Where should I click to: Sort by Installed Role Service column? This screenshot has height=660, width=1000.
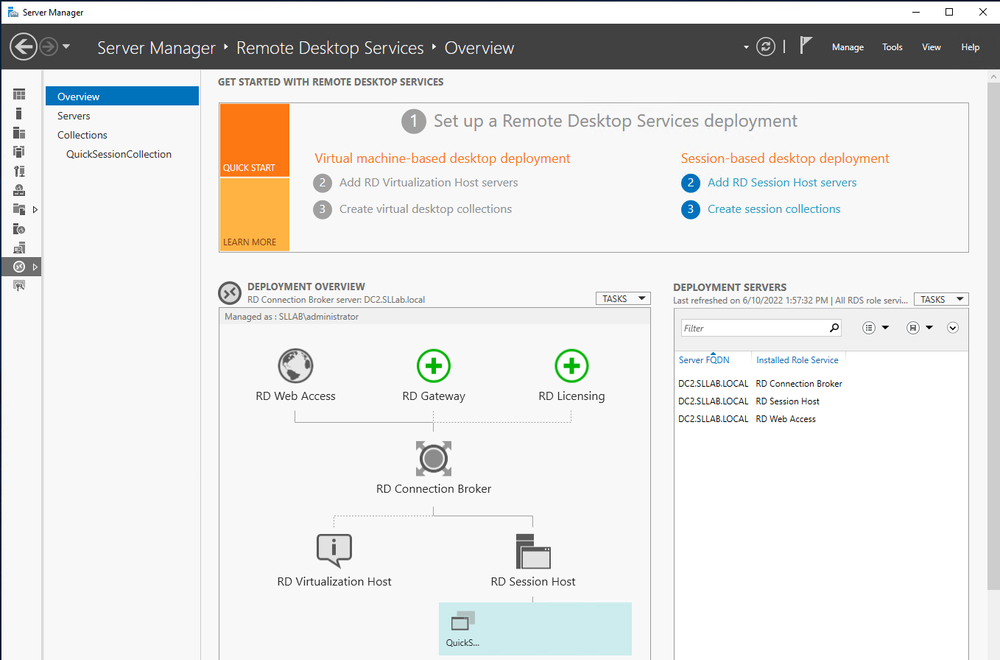[x=797, y=360]
